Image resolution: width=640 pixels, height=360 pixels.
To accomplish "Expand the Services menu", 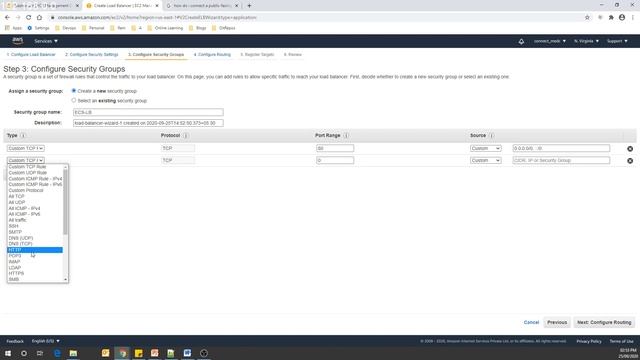I will coord(46,41).
